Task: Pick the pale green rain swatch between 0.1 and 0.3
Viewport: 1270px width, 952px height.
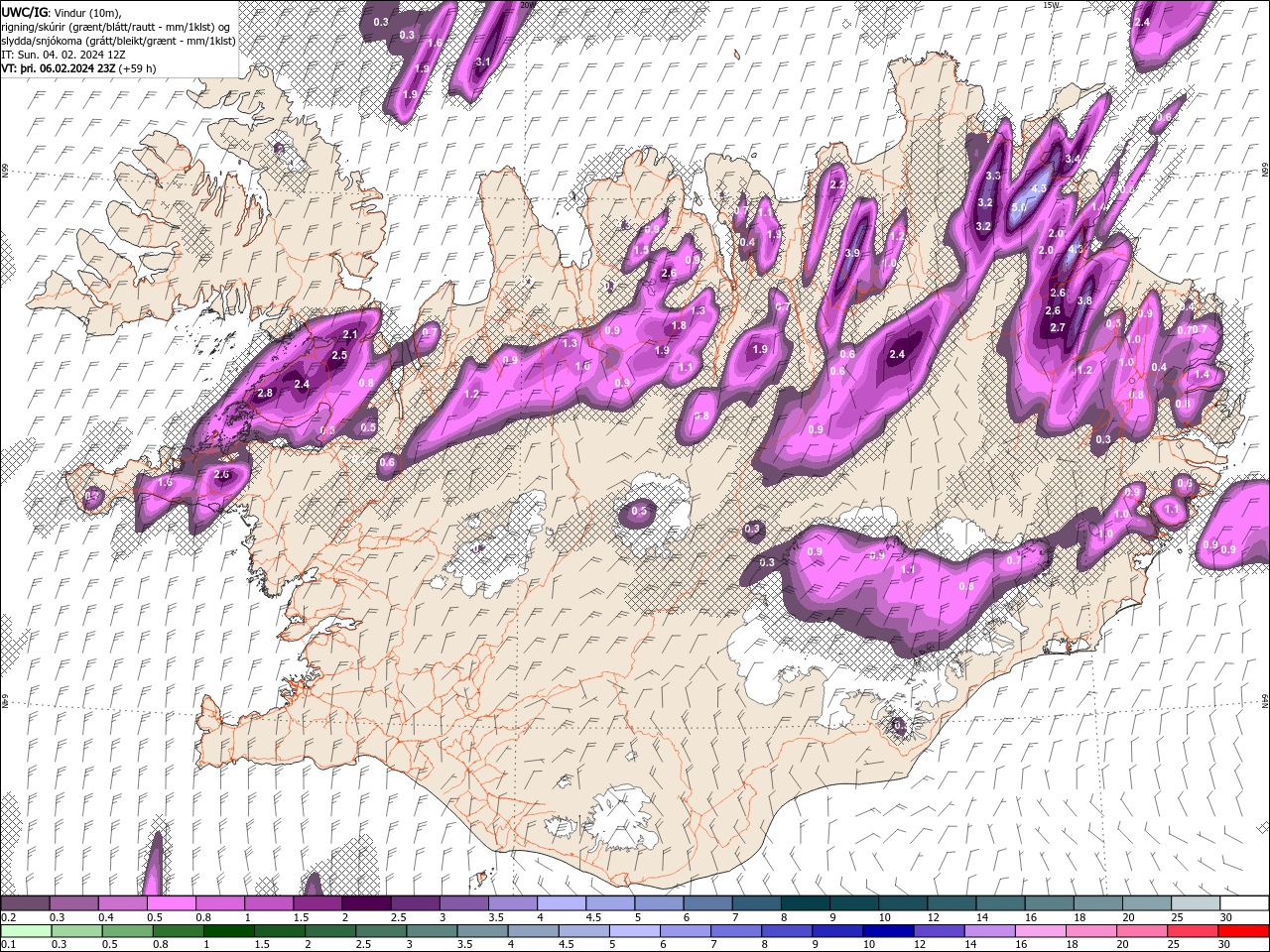Action: click(x=26, y=930)
